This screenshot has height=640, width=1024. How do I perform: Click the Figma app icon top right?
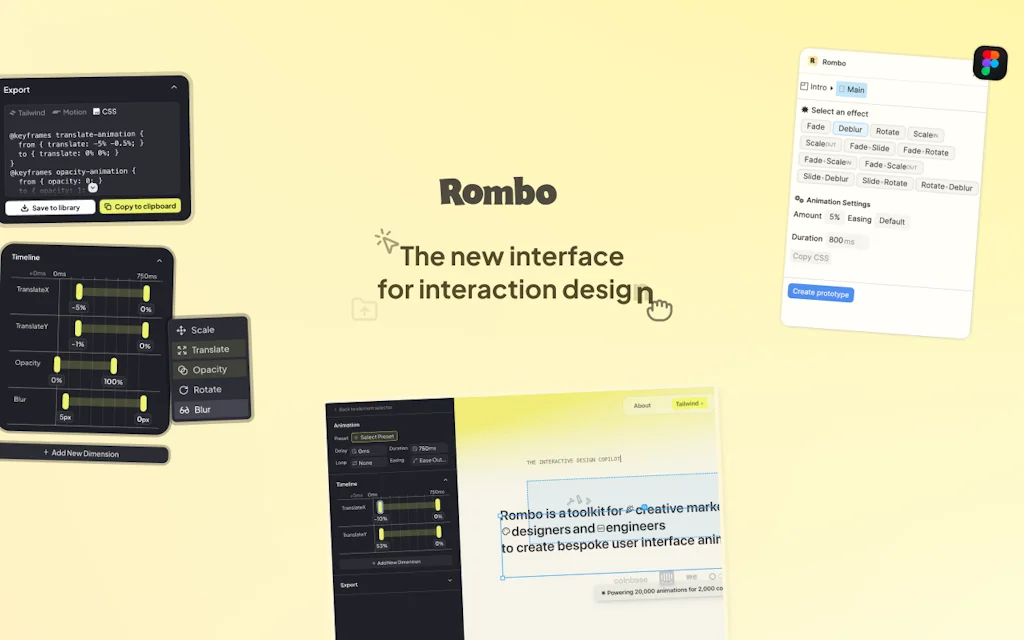tap(990, 64)
